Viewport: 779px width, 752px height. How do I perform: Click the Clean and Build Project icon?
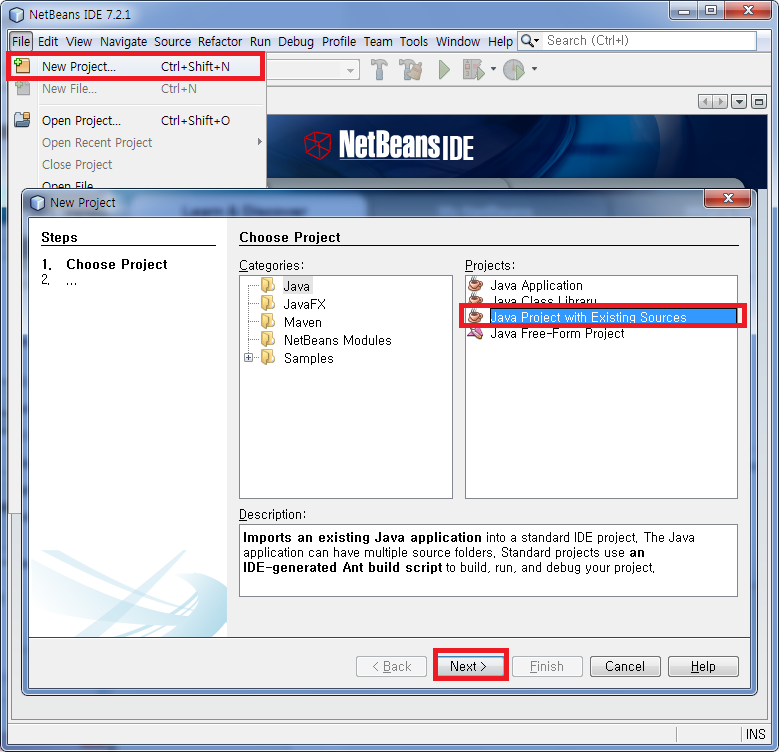coord(411,69)
